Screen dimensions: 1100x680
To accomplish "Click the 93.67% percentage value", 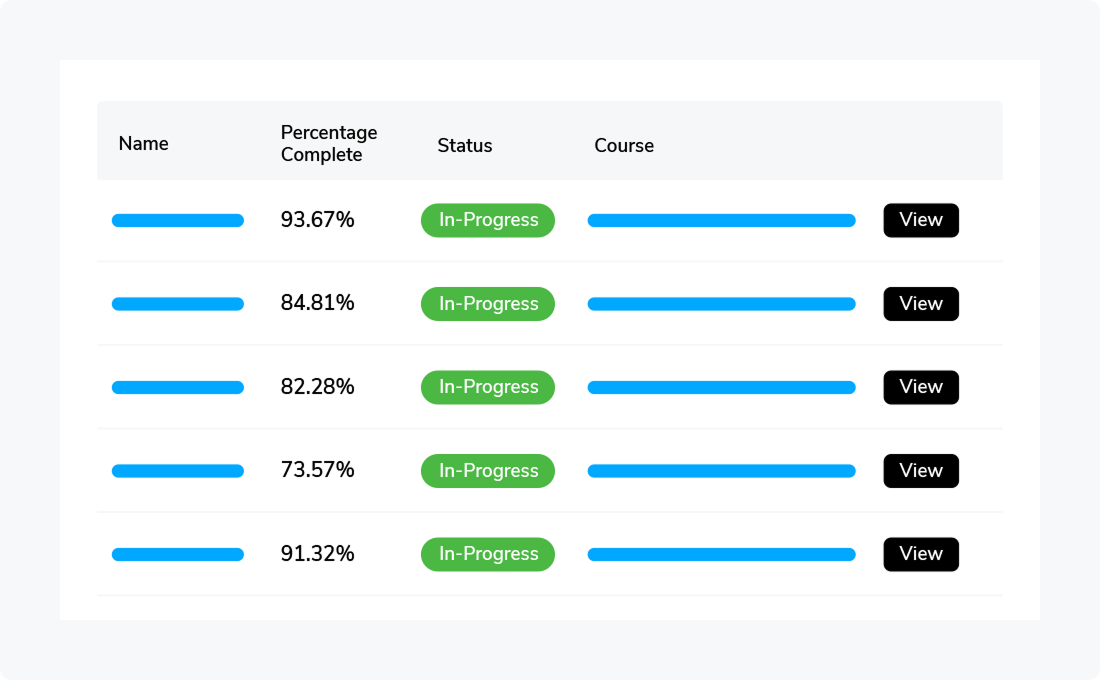I will [x=318, y=220].
